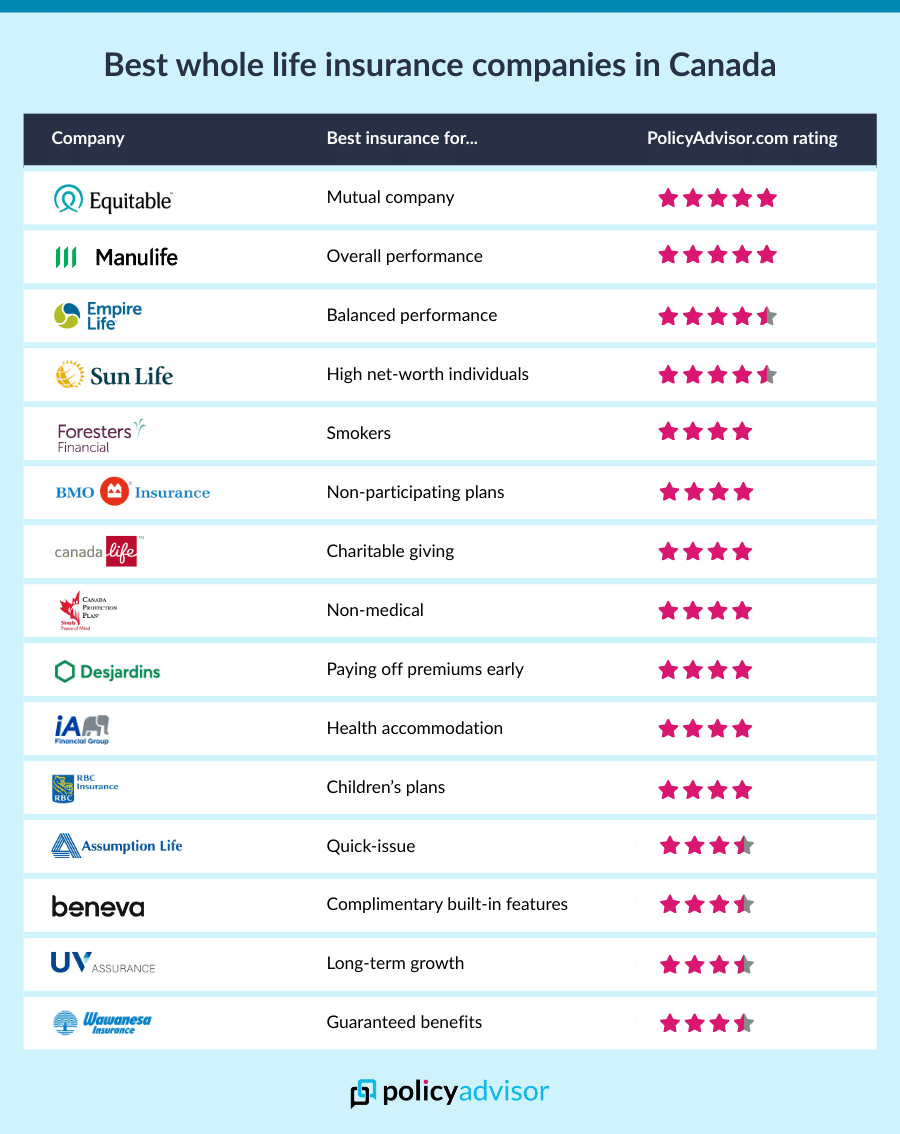Viewport: 900px width, 1134px height.
Task: Click the PolicyAdvisor.com rating column header
Action: [x=742, y=138]
